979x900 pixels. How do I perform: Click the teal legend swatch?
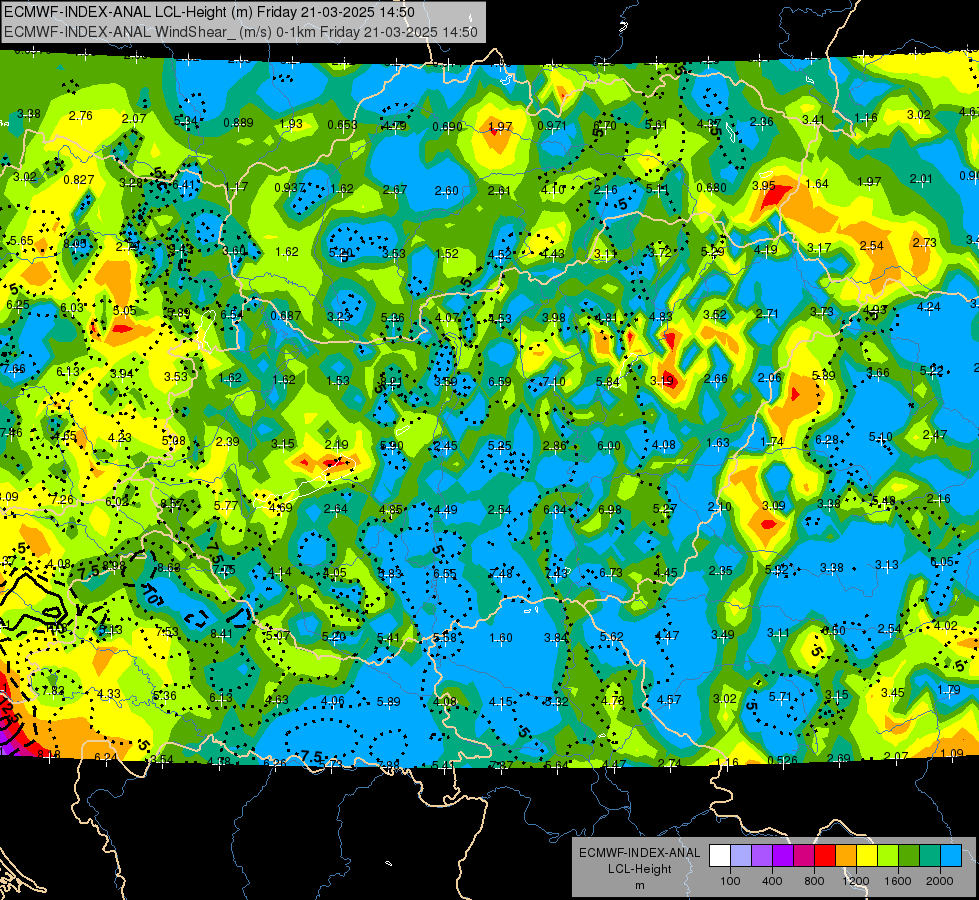point(930,856)
